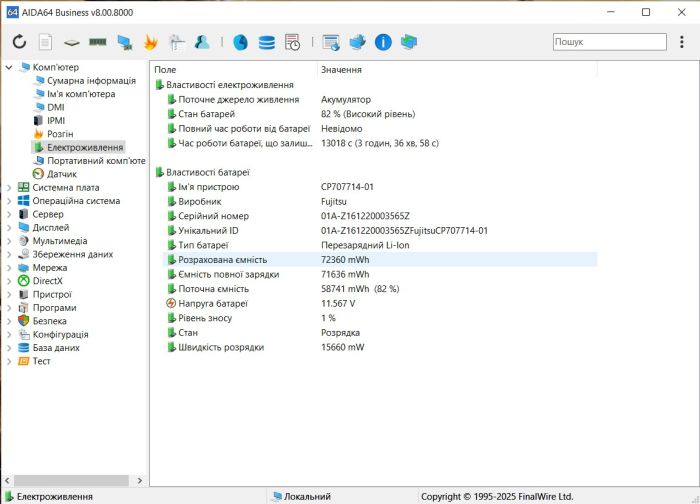Expand the Дисплей node chevron

9,228
